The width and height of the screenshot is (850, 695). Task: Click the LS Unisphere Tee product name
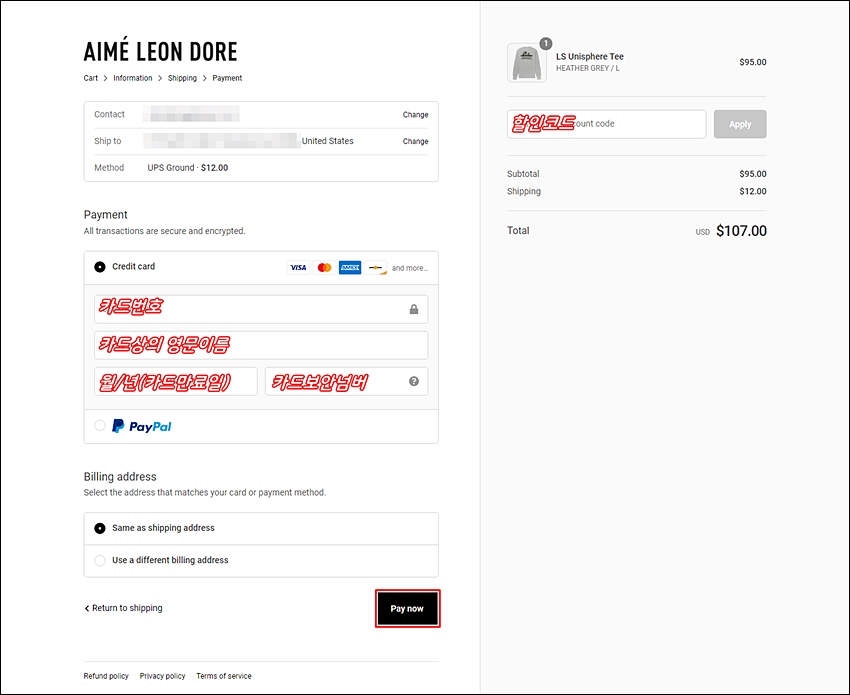pos(590,56)
